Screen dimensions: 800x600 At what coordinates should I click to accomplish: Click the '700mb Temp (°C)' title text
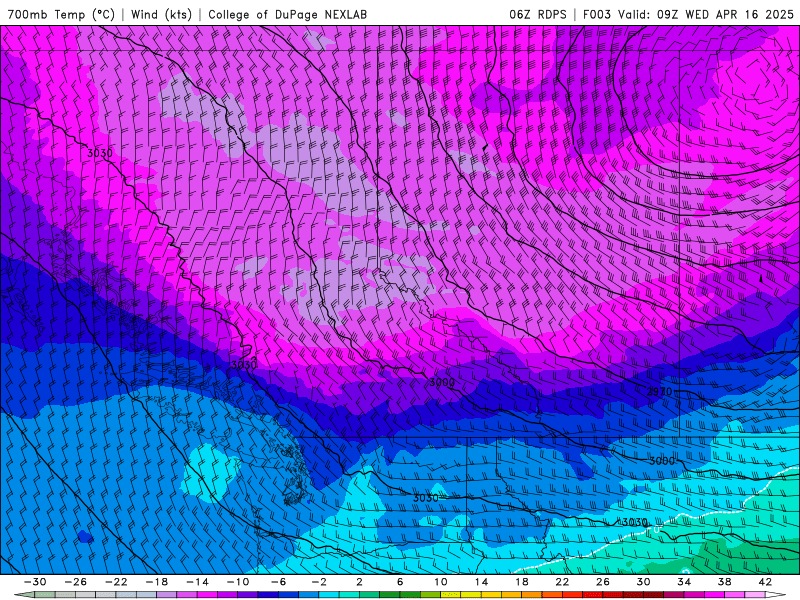tap(61, 14)
